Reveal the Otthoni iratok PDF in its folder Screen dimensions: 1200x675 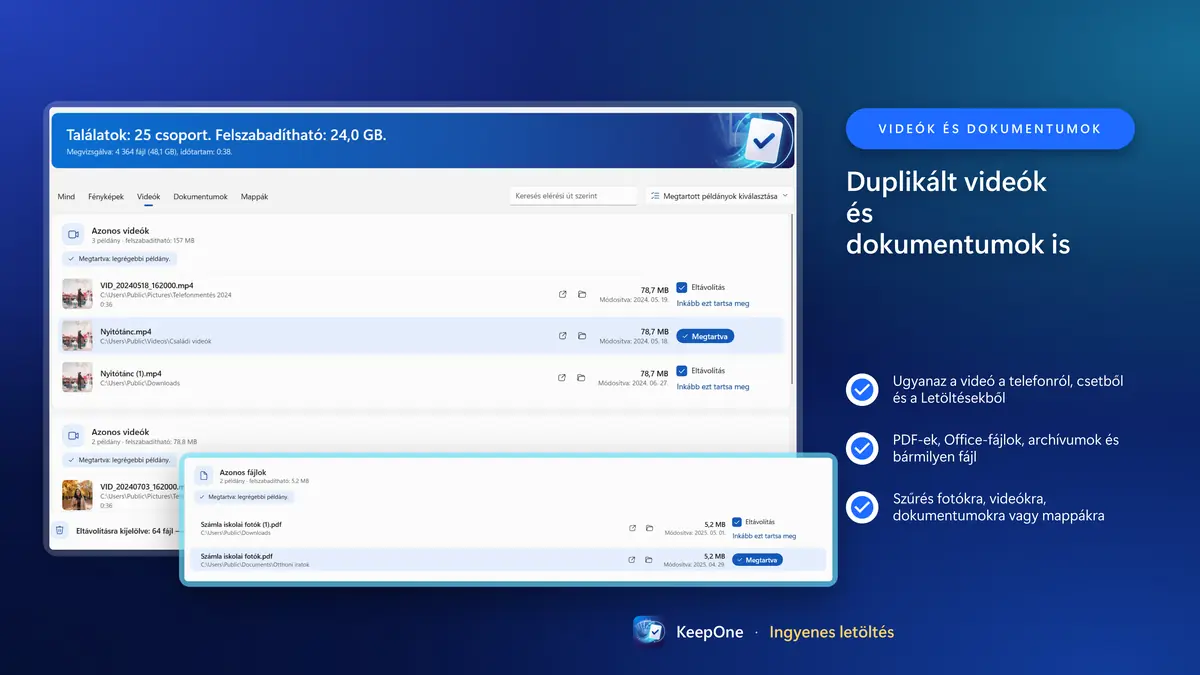pyautogui.click(x=649, y=560)
